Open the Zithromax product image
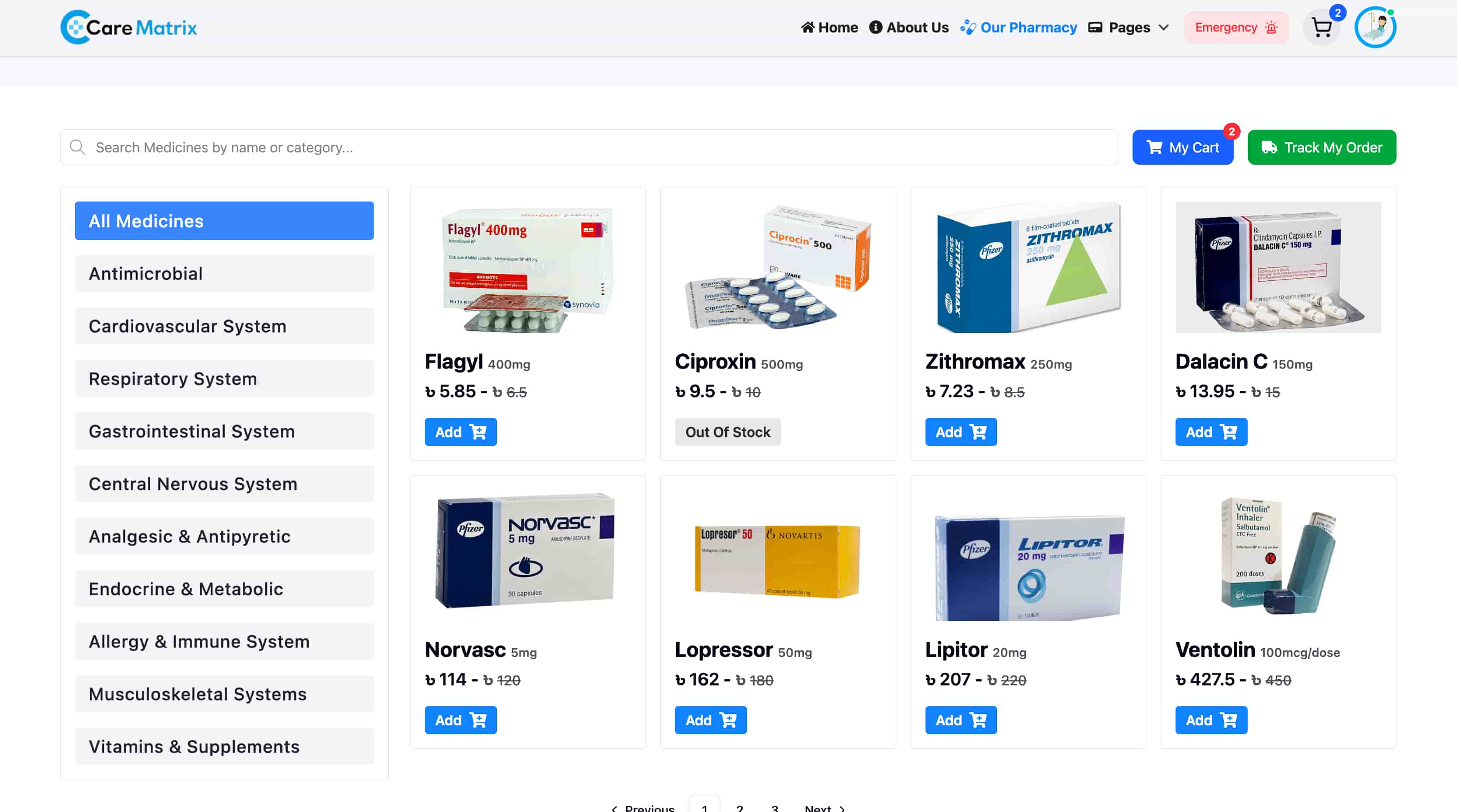 [1030, 268]
